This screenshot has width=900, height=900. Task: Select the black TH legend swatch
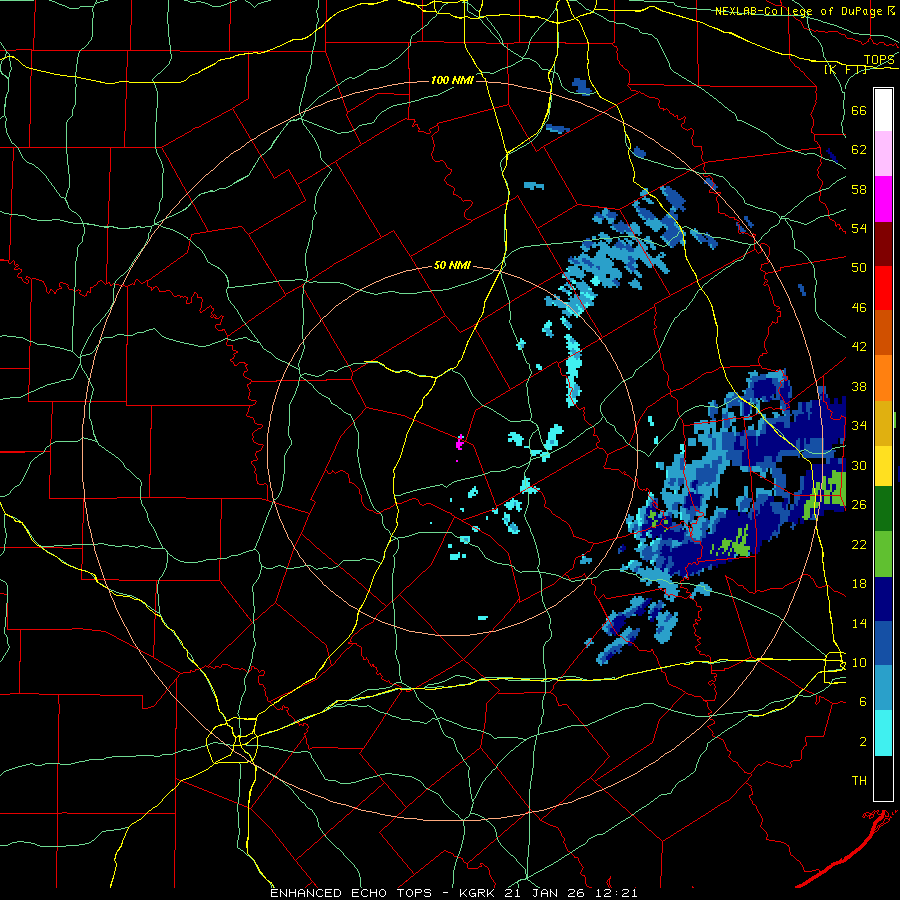coord(883,778)
